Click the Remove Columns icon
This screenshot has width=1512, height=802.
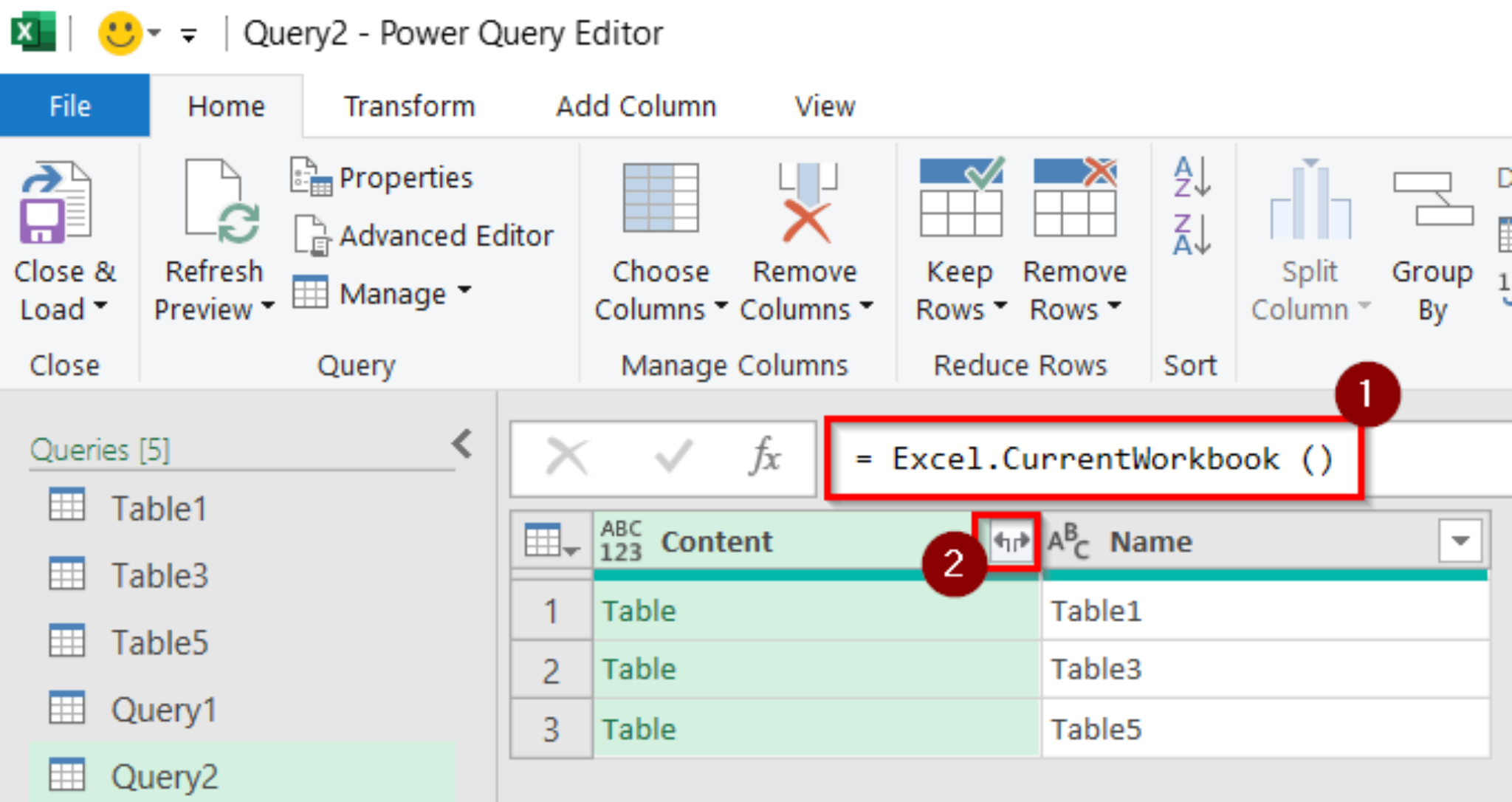[807, 202]
